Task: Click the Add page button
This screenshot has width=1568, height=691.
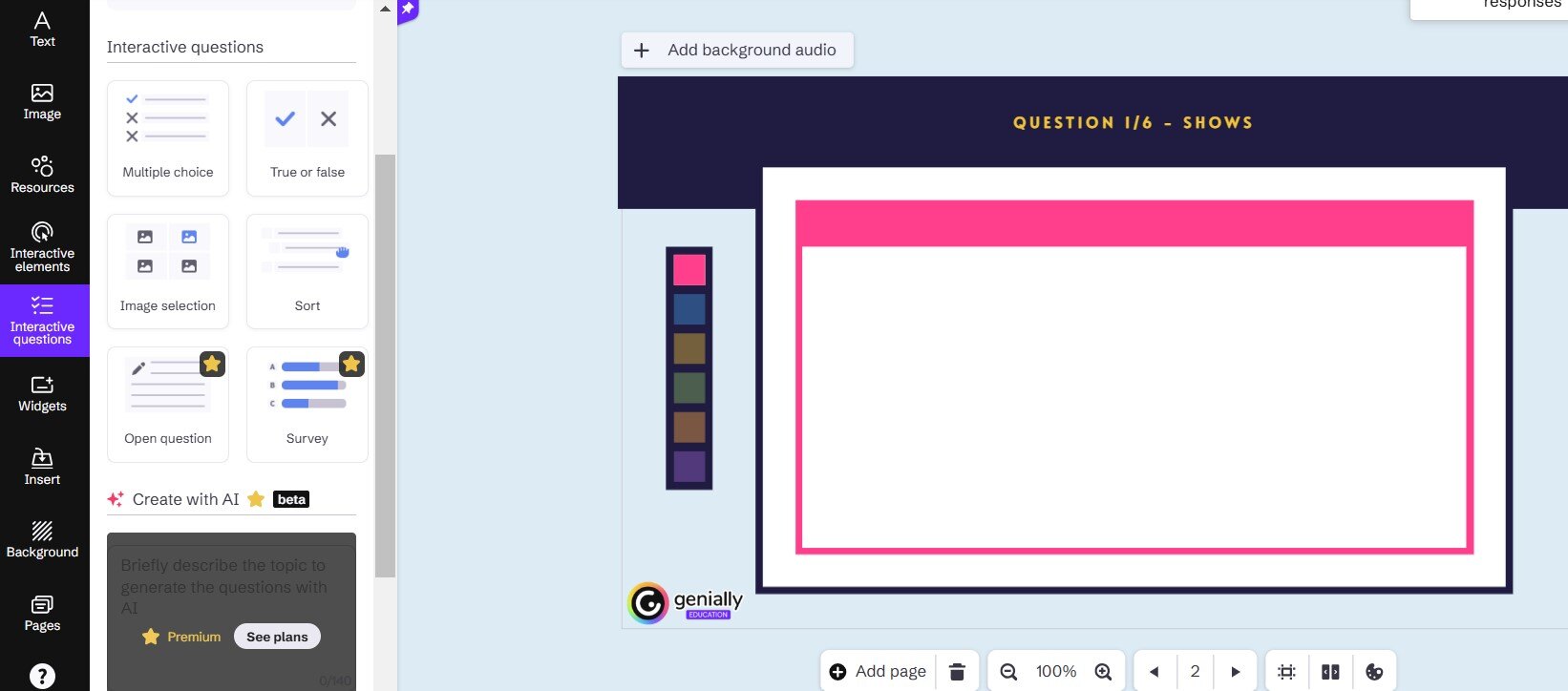Action: point(878,672)
